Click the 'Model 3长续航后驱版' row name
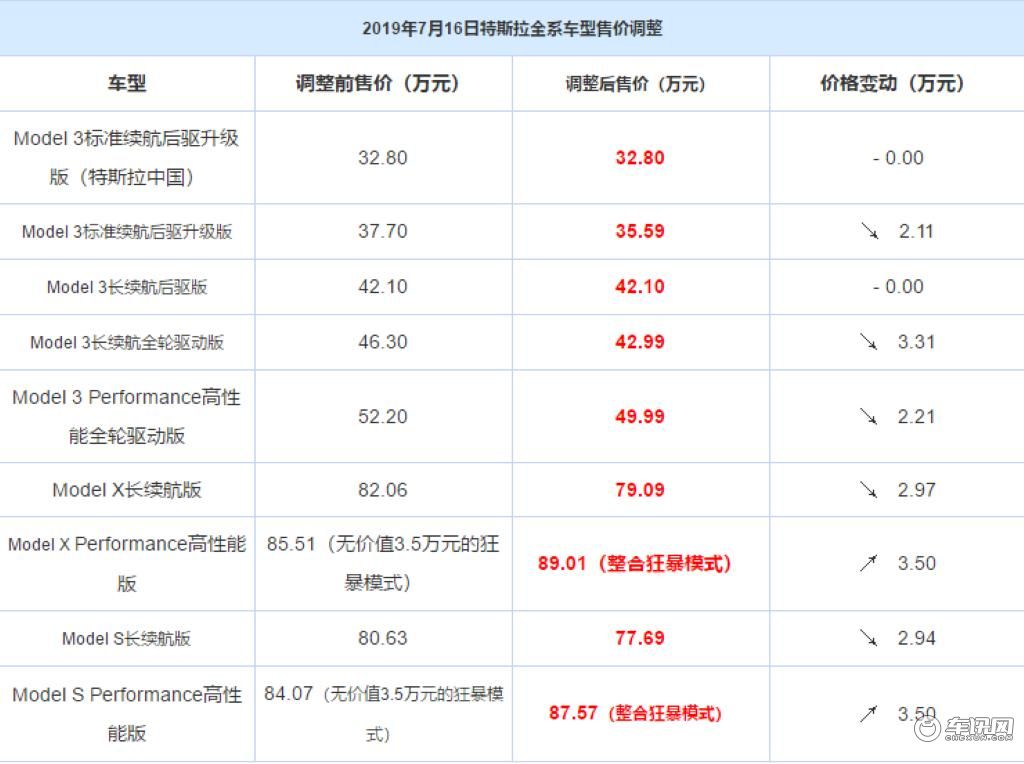Screen dimensions: 1024x764 (127, 287)
